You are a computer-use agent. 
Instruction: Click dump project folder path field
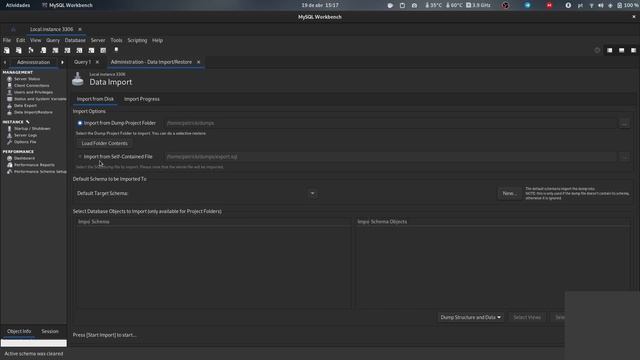[x=390, y=123]
